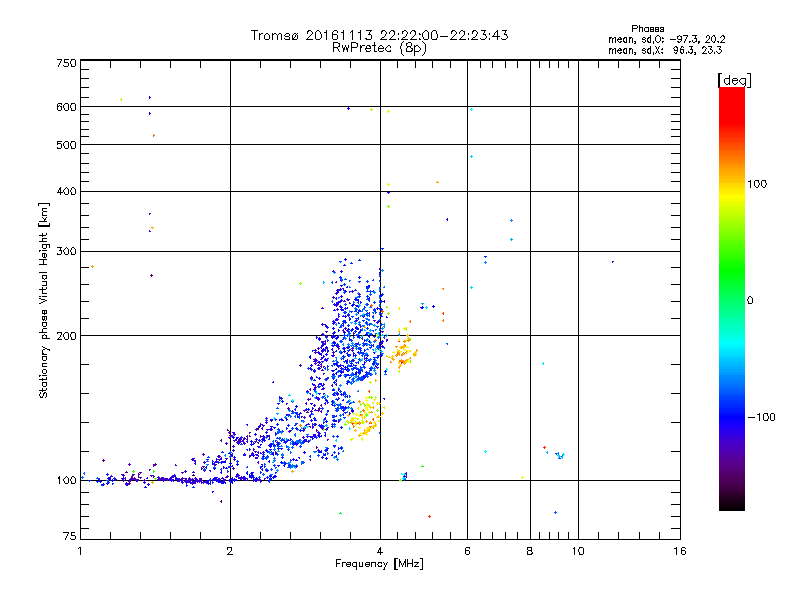The height and width of the screenshot is (600, 800).
Task: Click the phase colorbar scale
Action: [732, 299]
